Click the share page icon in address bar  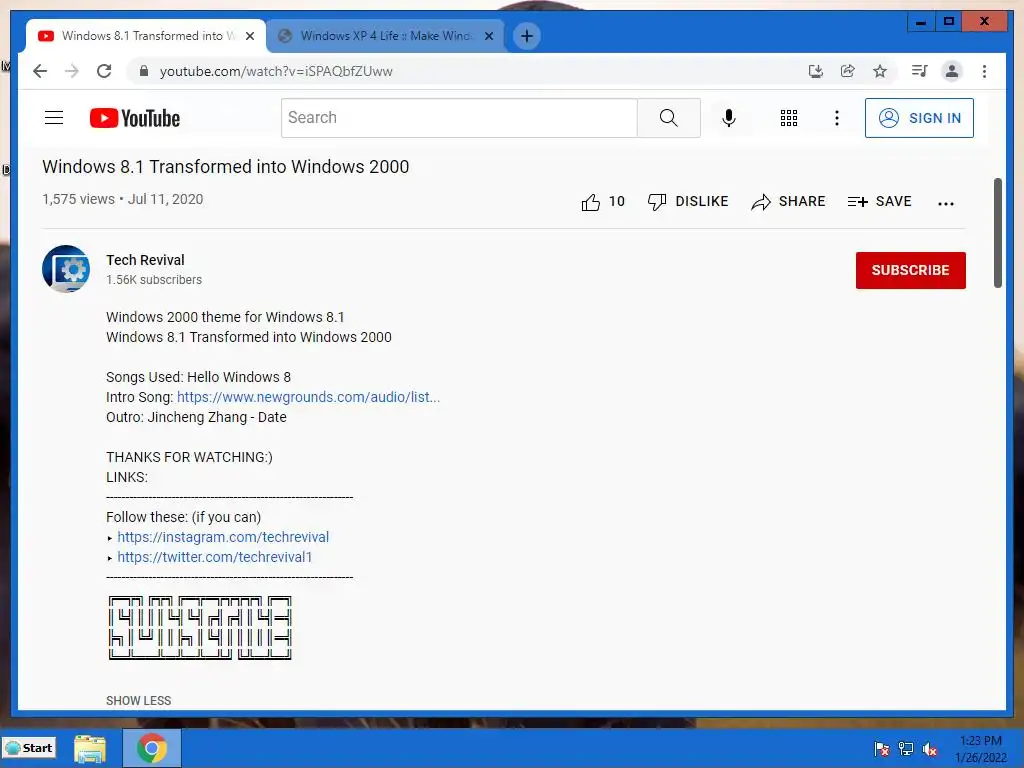pos(848,71)
